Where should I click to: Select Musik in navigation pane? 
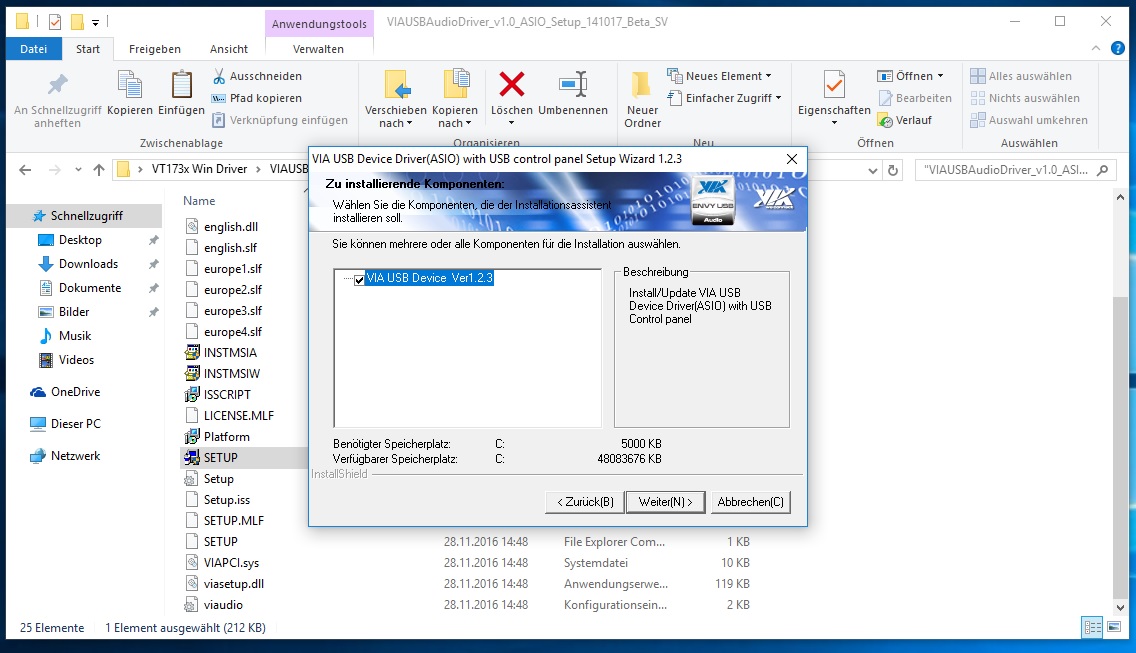tap(75, 336)
